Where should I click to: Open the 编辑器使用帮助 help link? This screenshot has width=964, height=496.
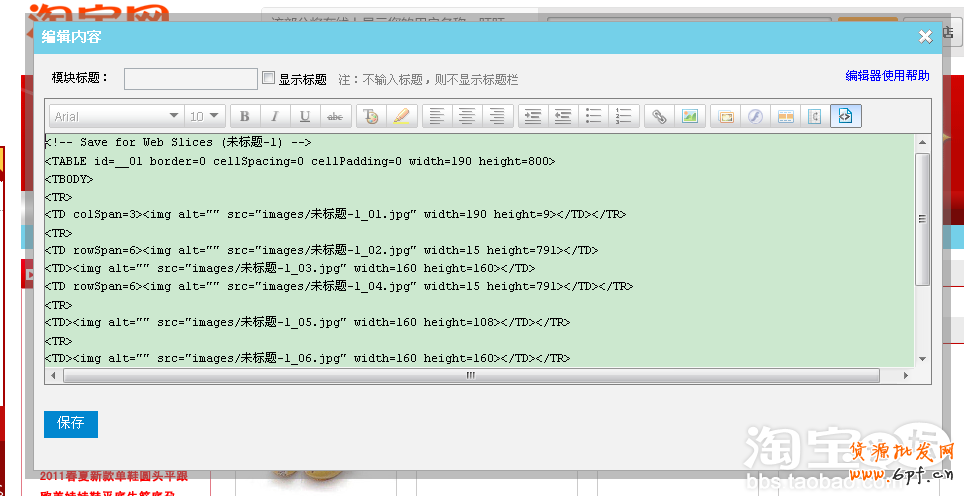coord(886,76)
